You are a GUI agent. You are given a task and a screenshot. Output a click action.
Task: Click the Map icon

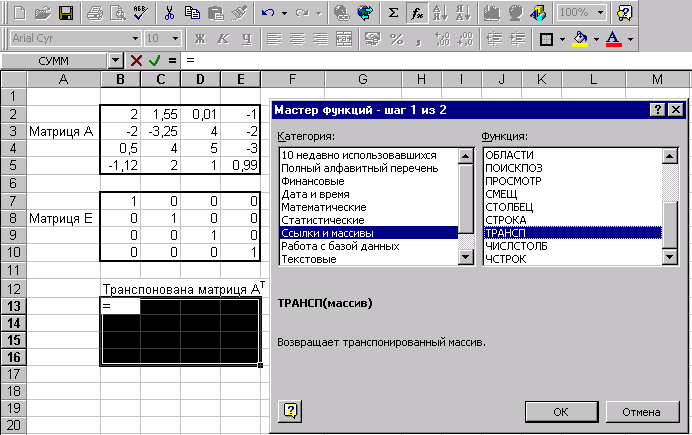coord(515,13)
